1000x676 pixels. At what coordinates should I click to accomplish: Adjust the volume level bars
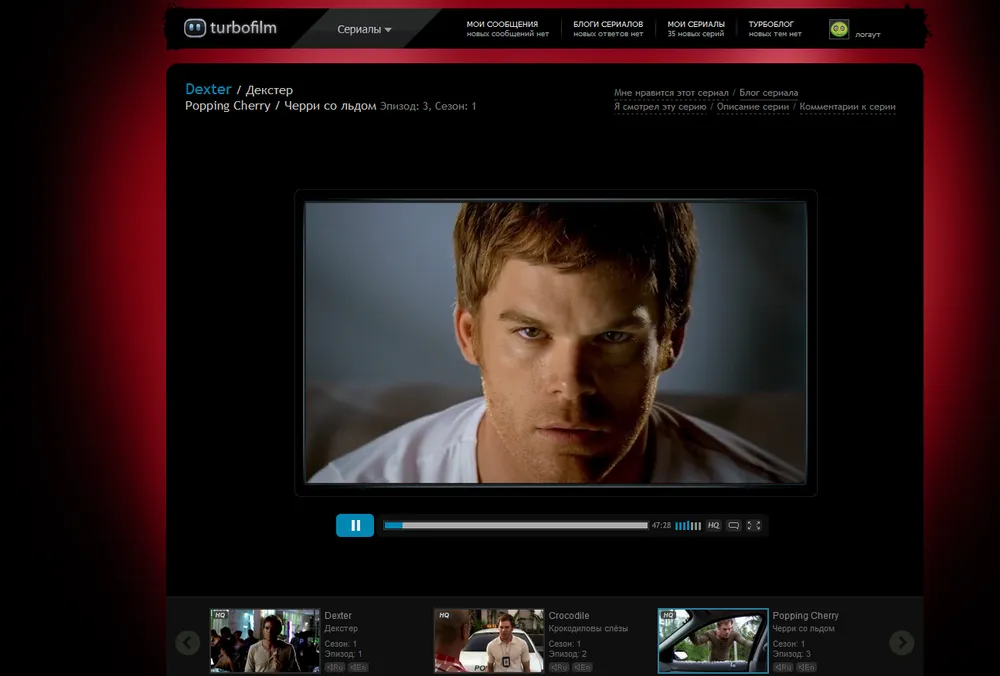[688, 525]
